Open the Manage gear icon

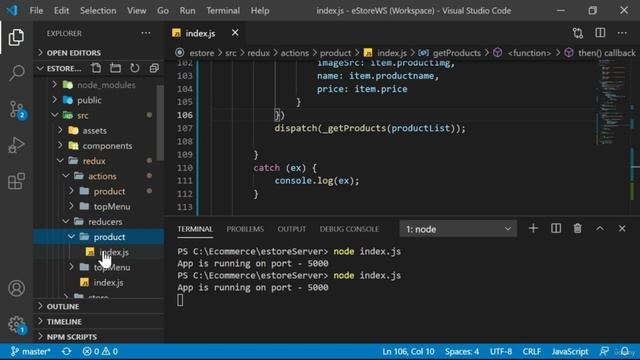coord(17,324)
